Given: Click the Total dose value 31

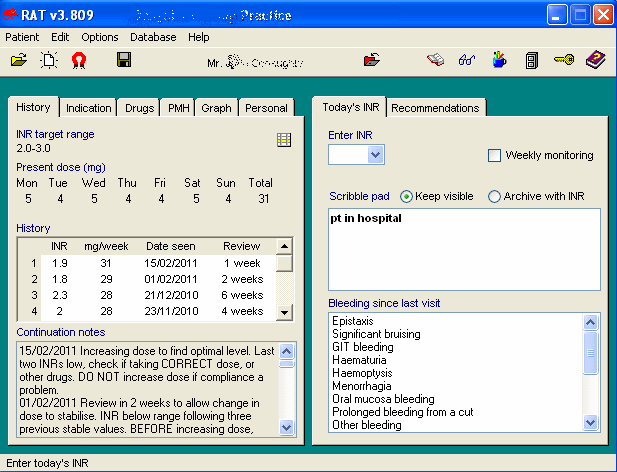Looking at the screenshot, I should coord(264,199).
